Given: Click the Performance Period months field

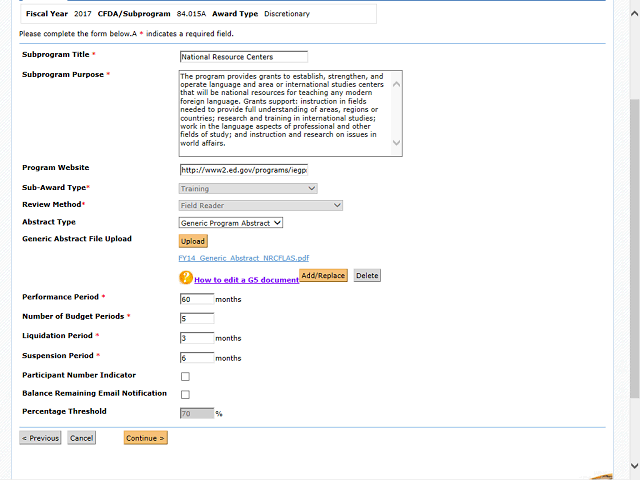Looking at the screenshot, I should [197, 299].
